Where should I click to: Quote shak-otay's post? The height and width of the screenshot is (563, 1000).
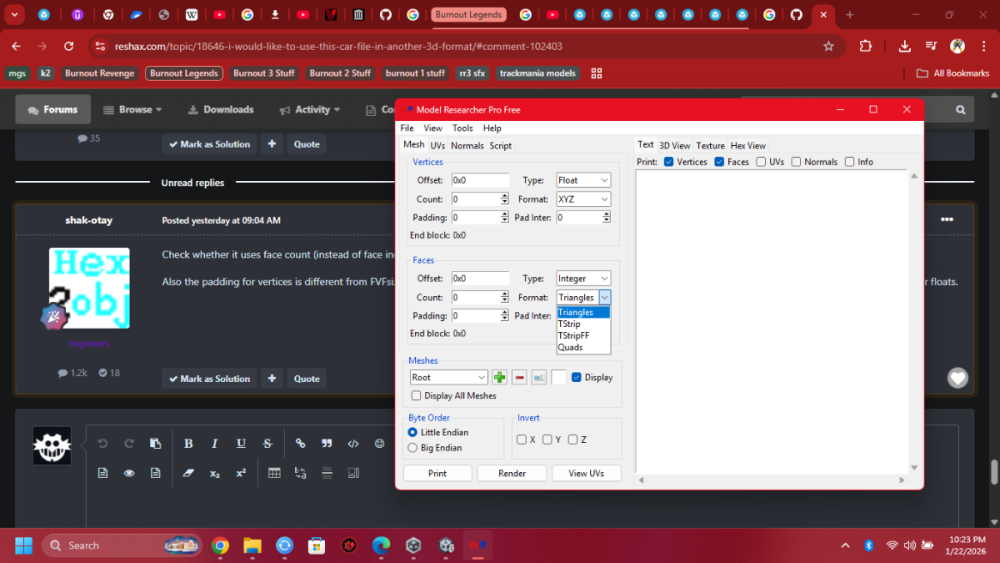307,379
